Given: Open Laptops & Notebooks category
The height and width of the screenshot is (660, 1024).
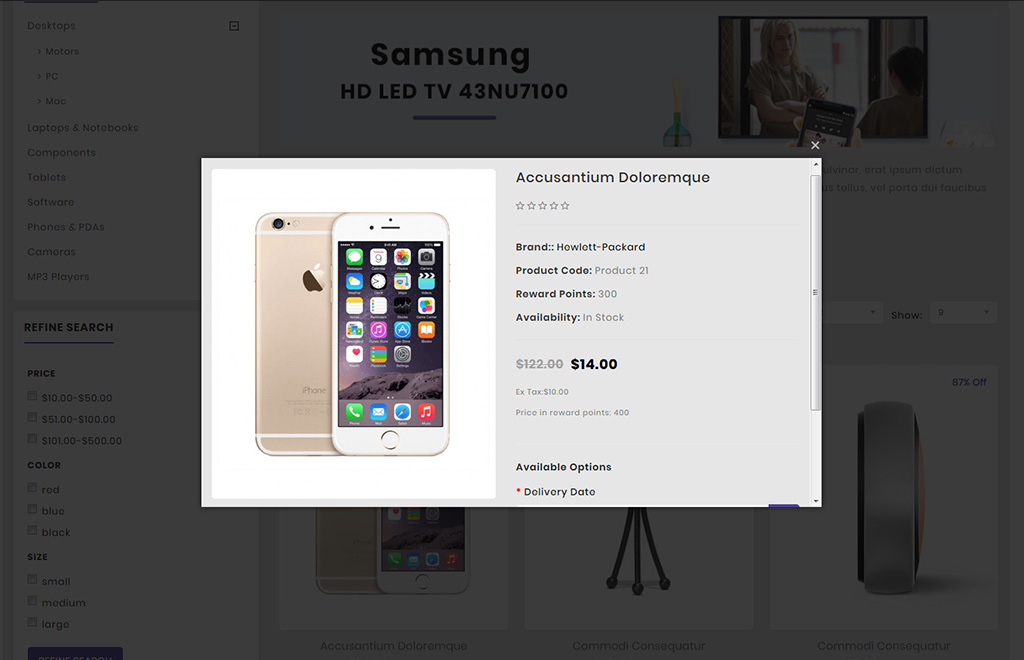Looking at the screenshot, I should tap(83, 128).
